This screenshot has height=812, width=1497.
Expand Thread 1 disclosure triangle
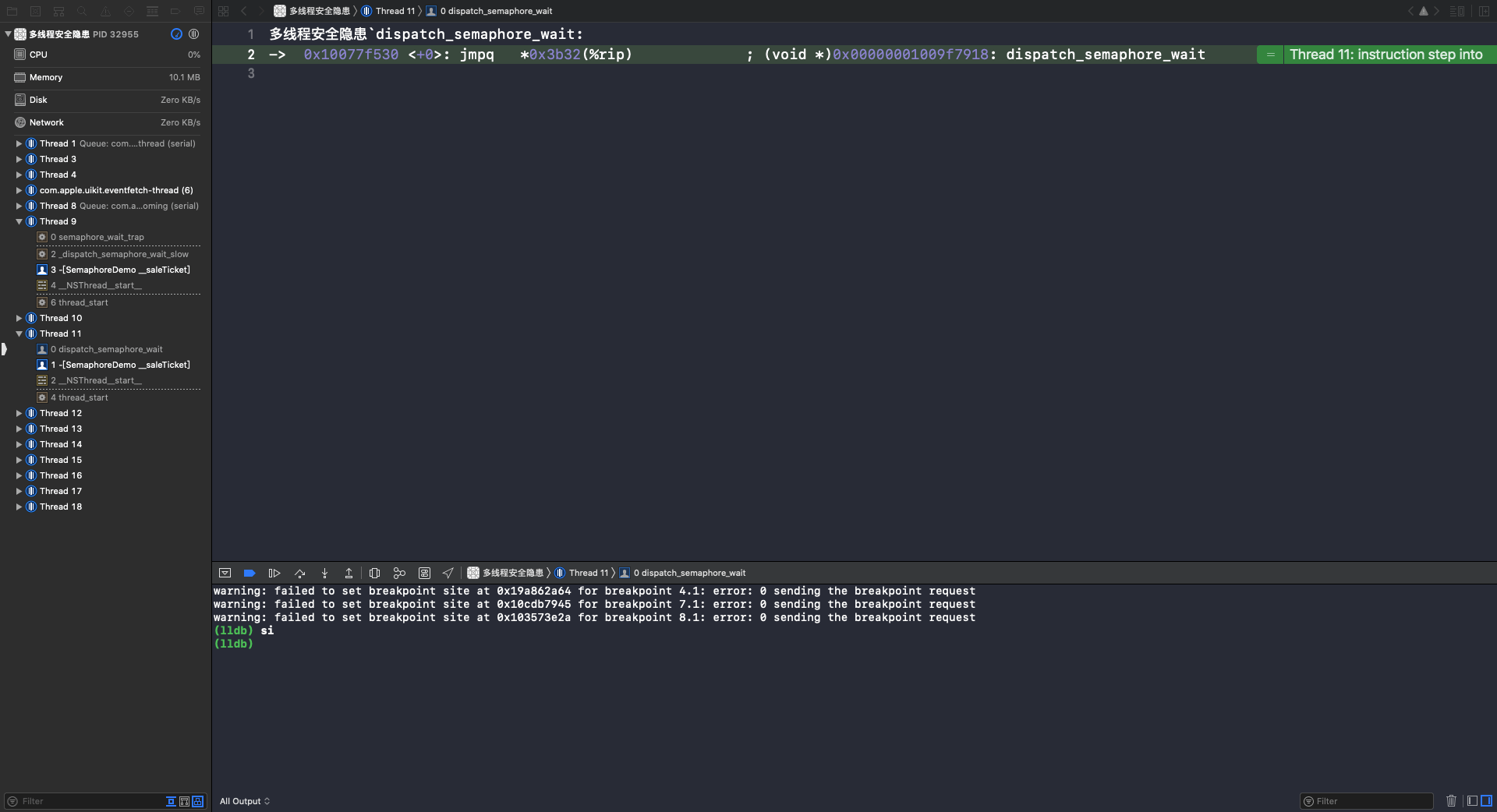[x=19, y=143]
